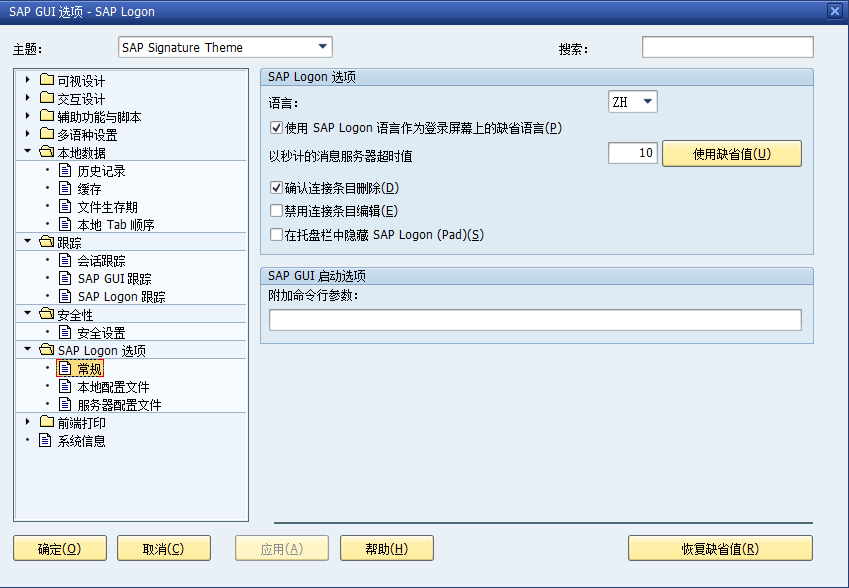The width and height of the screenshot is (849, 588).
Task: Close the SAP GUI 选项 dialog window
Action: (835, 11)
